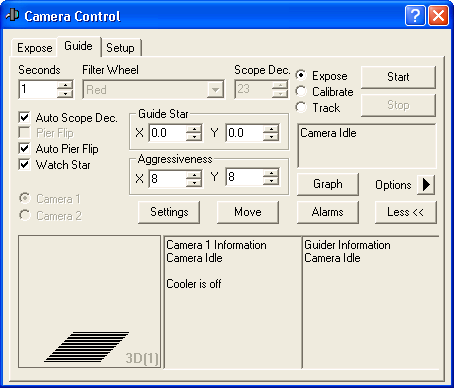Select the Calibrate radio button
Screen dimensions: 454x388
(301, 91)
